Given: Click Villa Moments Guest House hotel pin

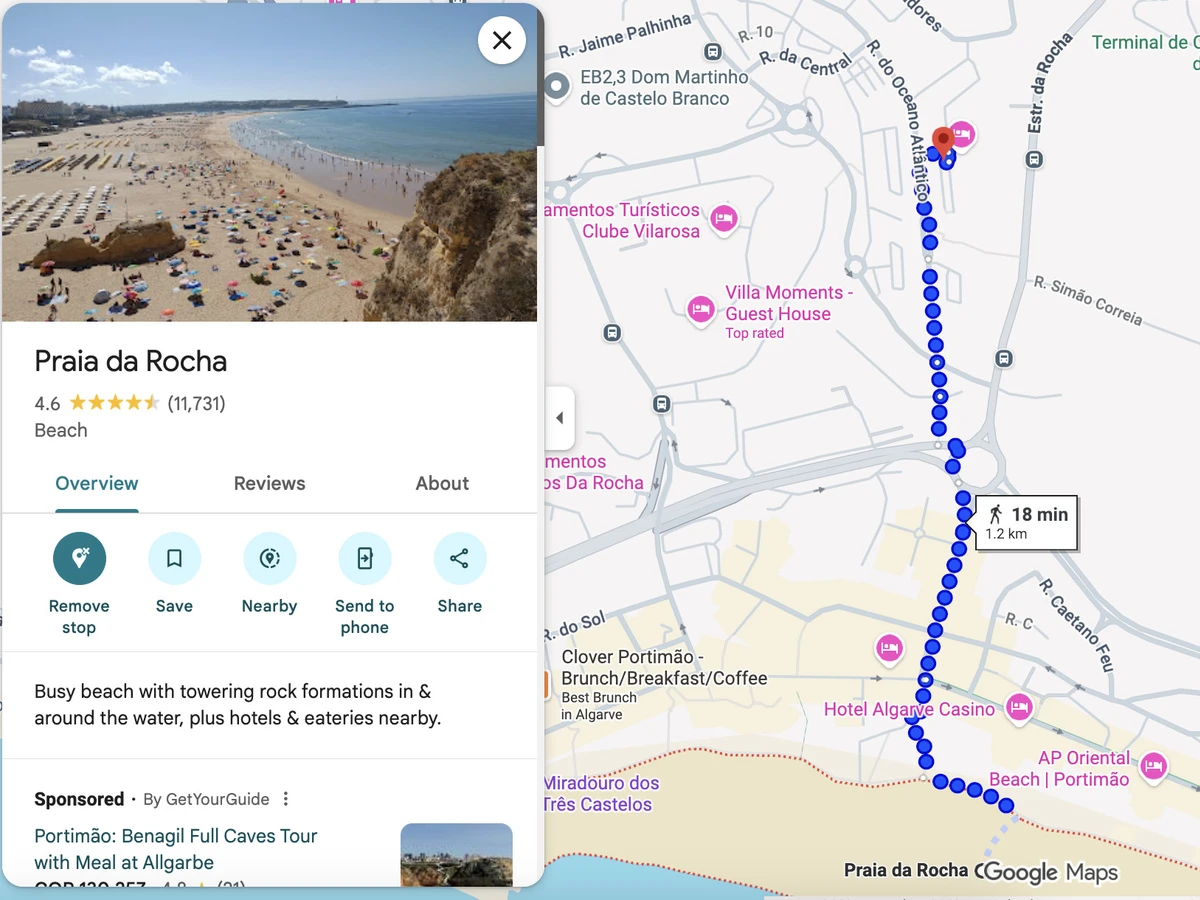Looking at the screenshot, I should click(701, 309).
